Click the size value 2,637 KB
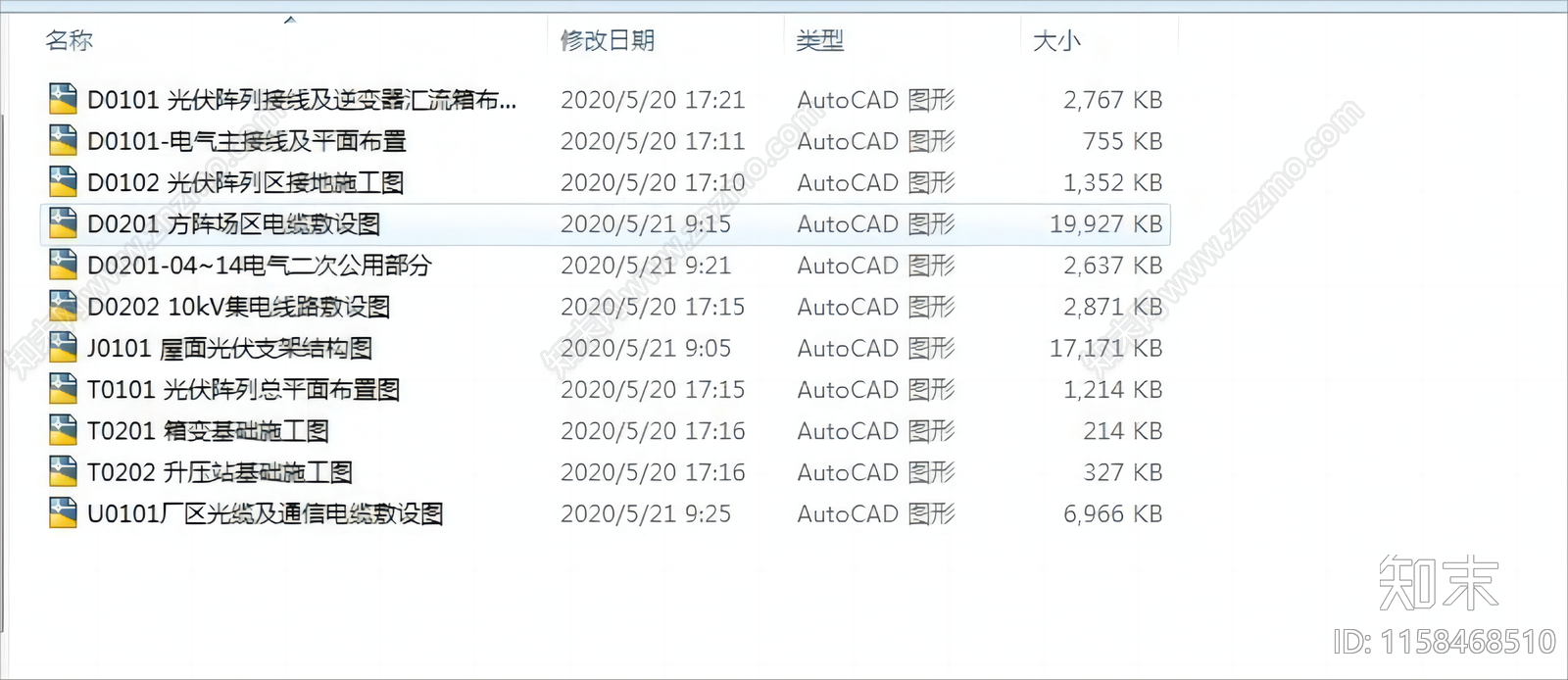1568x680 pixels. 1113,266
